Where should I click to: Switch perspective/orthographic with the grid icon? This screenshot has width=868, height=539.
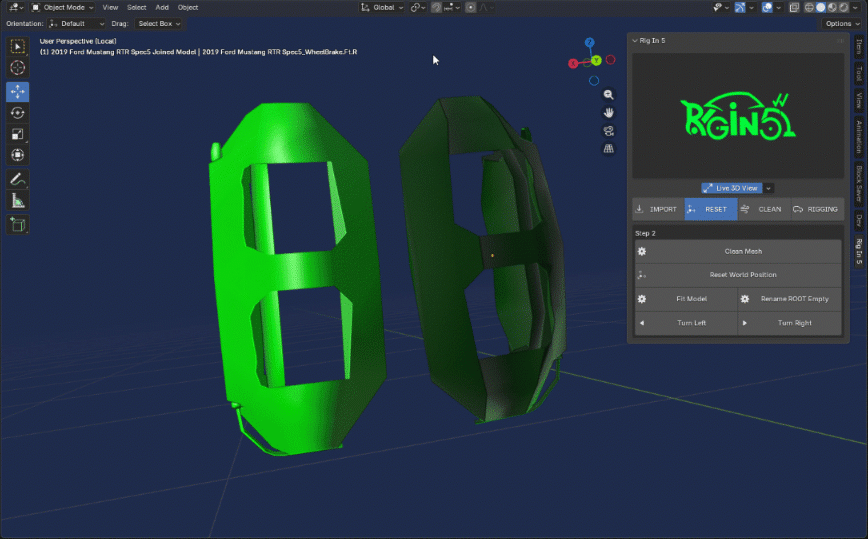click(x=608, y=148)
